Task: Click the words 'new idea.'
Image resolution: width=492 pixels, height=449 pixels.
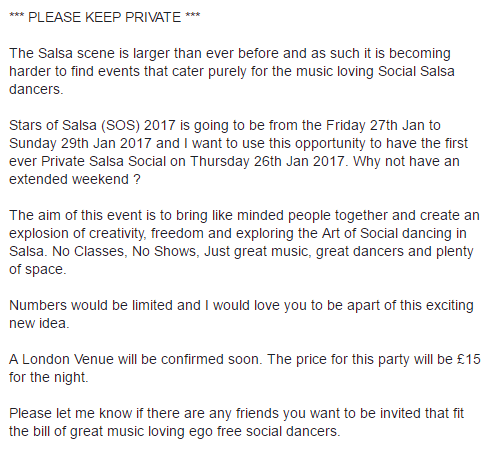Action: point(39,323)
